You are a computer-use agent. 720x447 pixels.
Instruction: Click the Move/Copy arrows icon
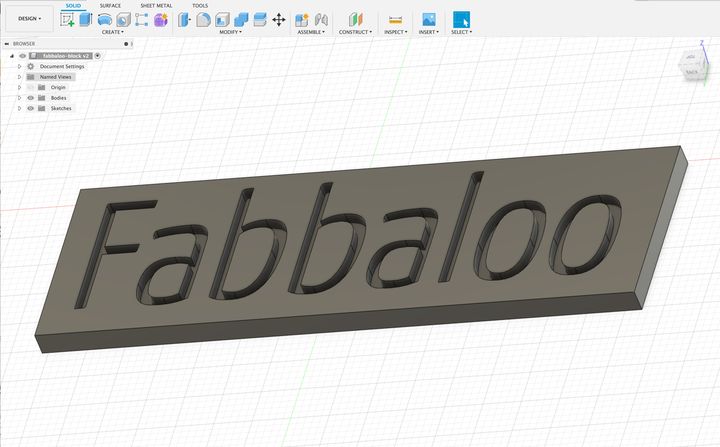click(278, 19)
